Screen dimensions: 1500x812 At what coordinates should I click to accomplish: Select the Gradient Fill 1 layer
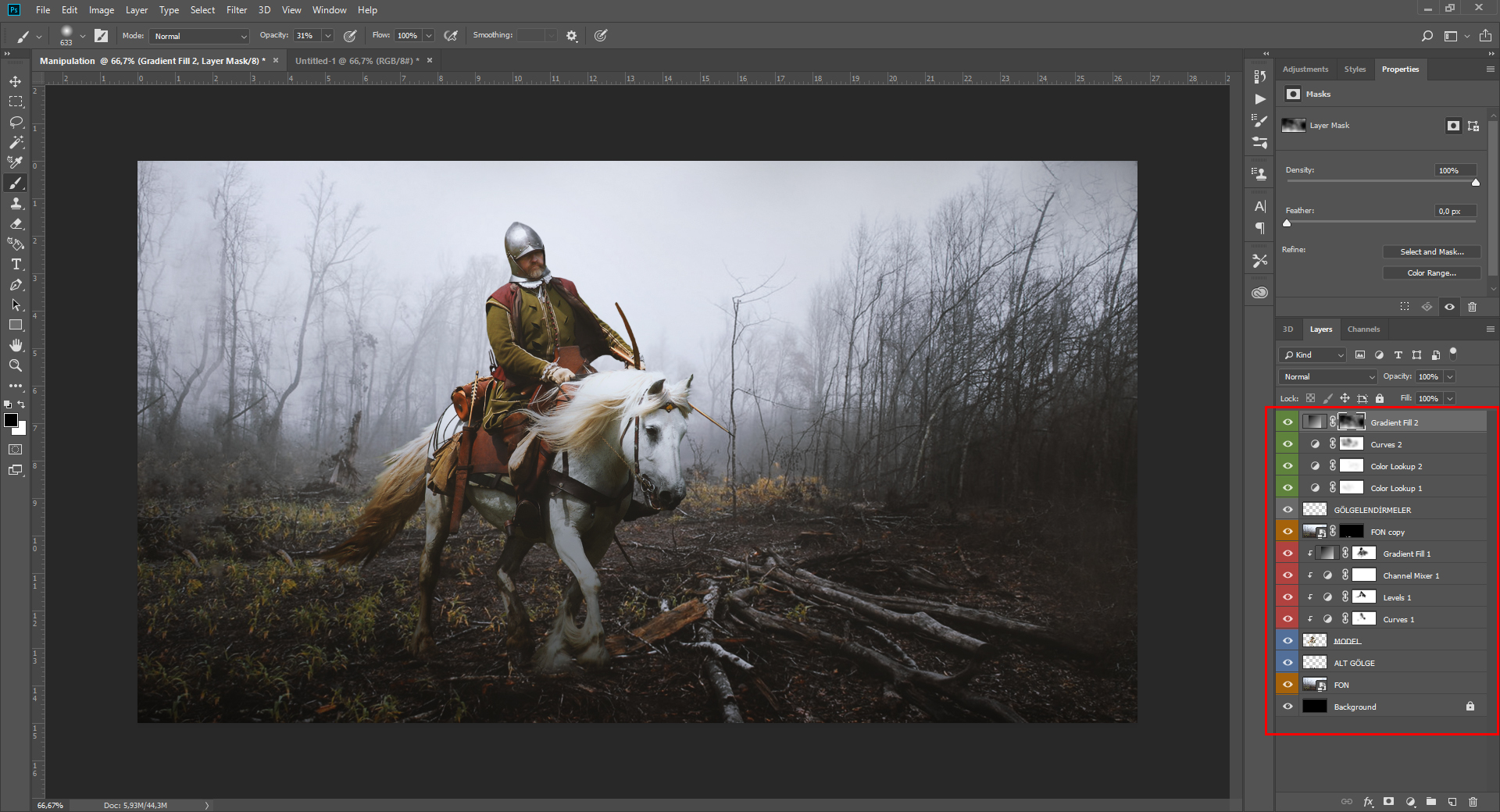point(1393,554)
